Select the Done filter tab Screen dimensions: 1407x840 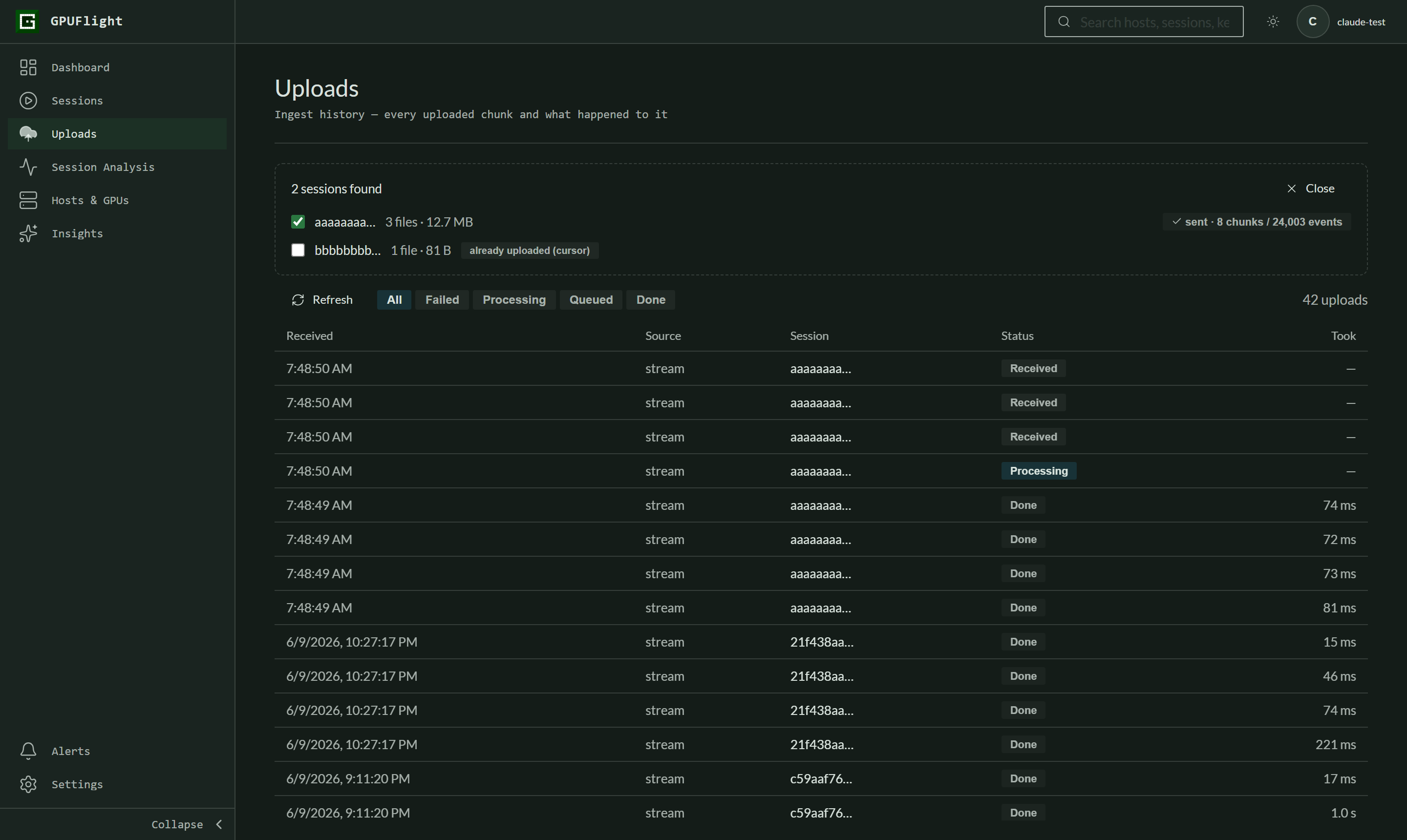pyautogui.click(x=651, y=300)
